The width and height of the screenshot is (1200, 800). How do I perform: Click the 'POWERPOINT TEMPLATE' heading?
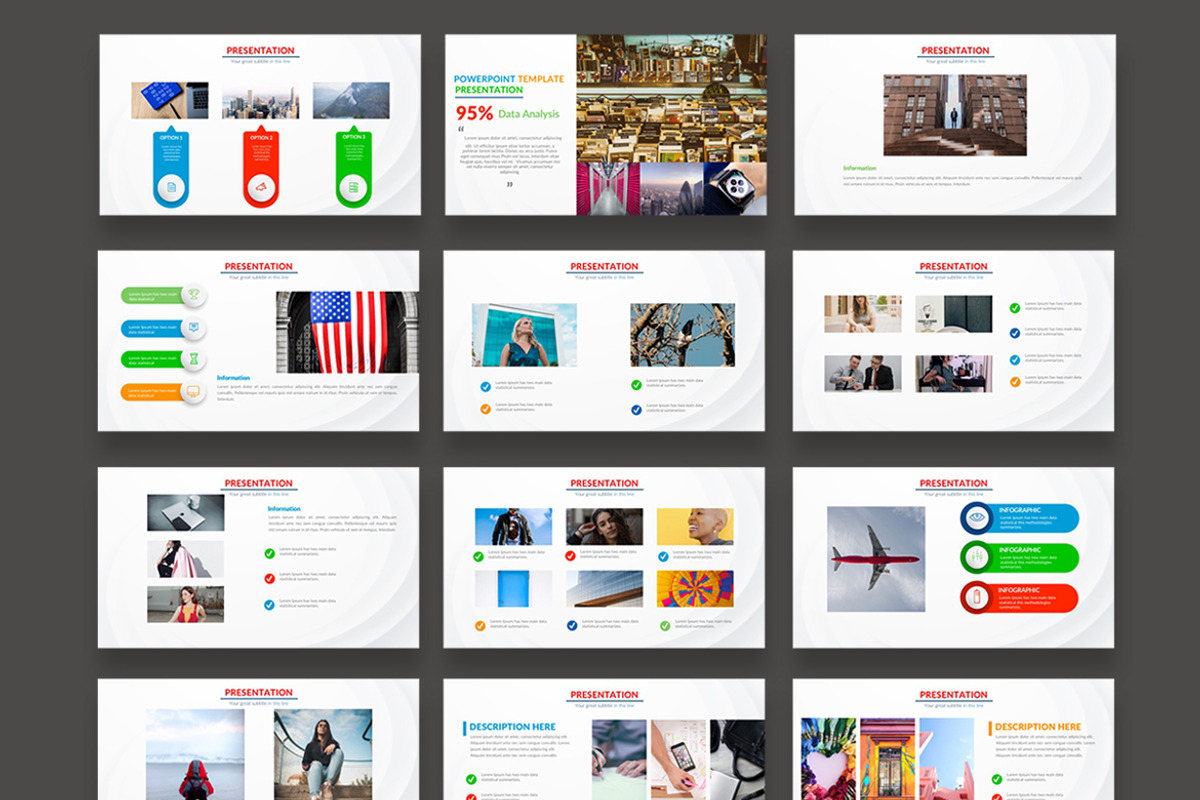tap(509, 79)
